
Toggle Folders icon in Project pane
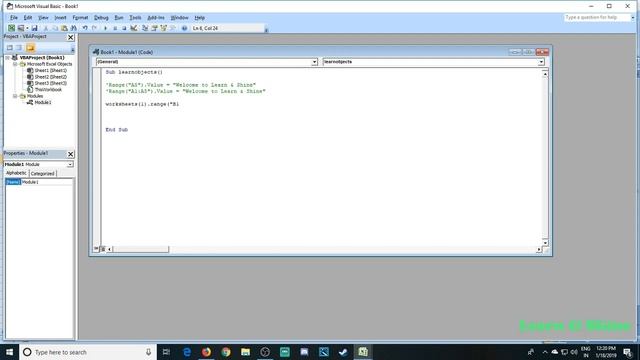point(31,48)
